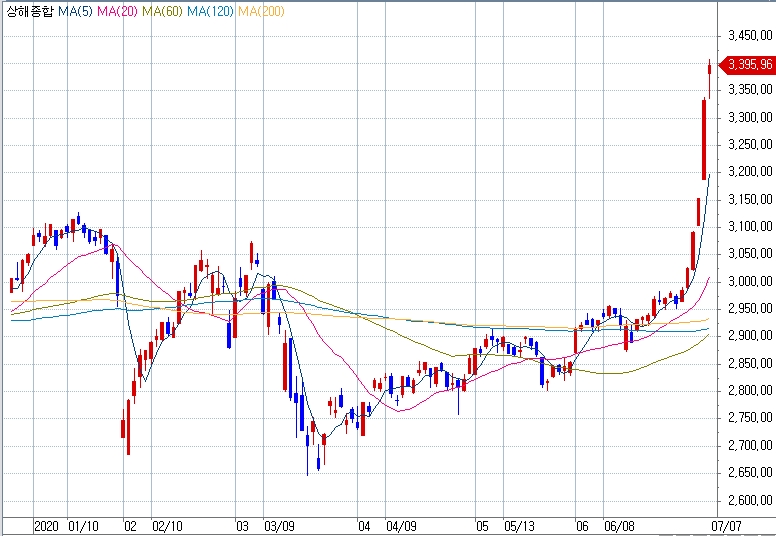Select the 2020 year marker on date axis

click(x=47, y=525)
